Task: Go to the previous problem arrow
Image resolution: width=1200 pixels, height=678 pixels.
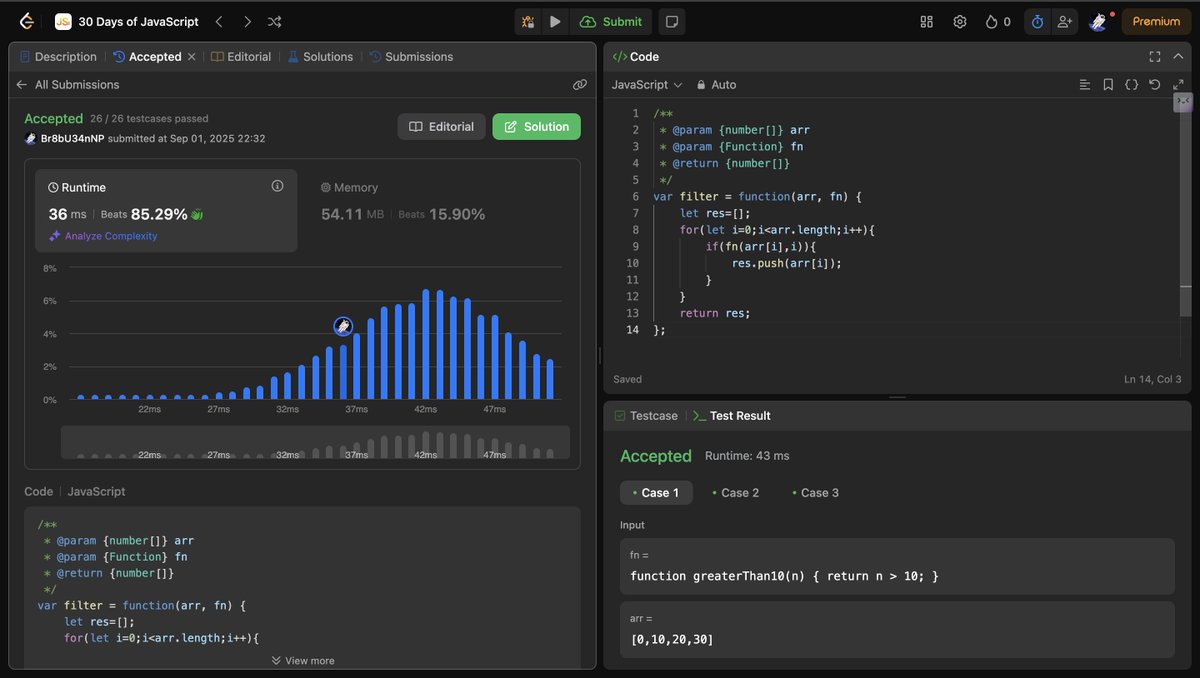Action: (219, 22)
